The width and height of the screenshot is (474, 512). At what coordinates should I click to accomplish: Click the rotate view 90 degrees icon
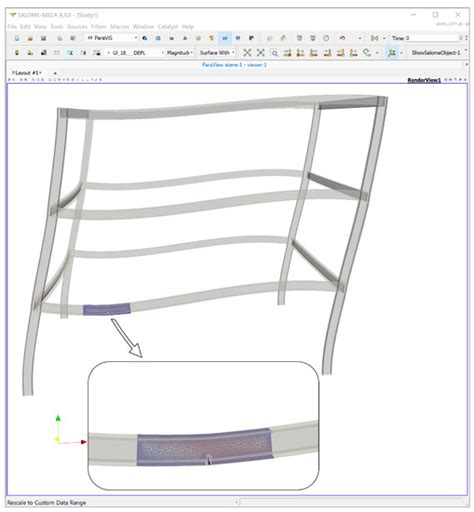click(x=367, y=53)
